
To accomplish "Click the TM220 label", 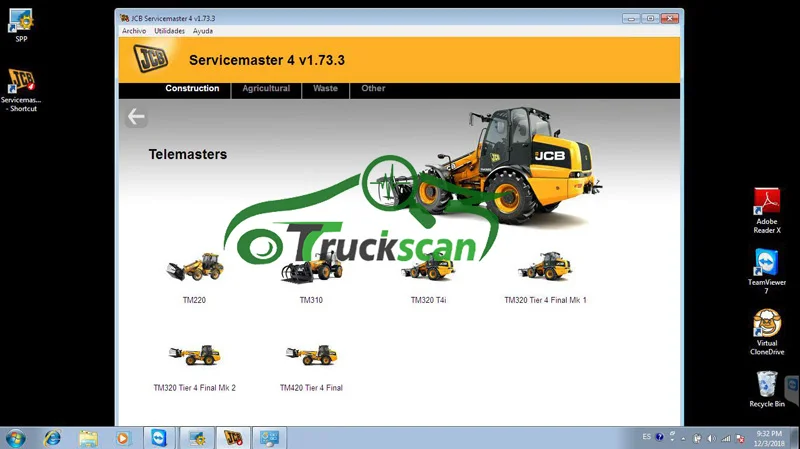I will [x=194, y=300].
